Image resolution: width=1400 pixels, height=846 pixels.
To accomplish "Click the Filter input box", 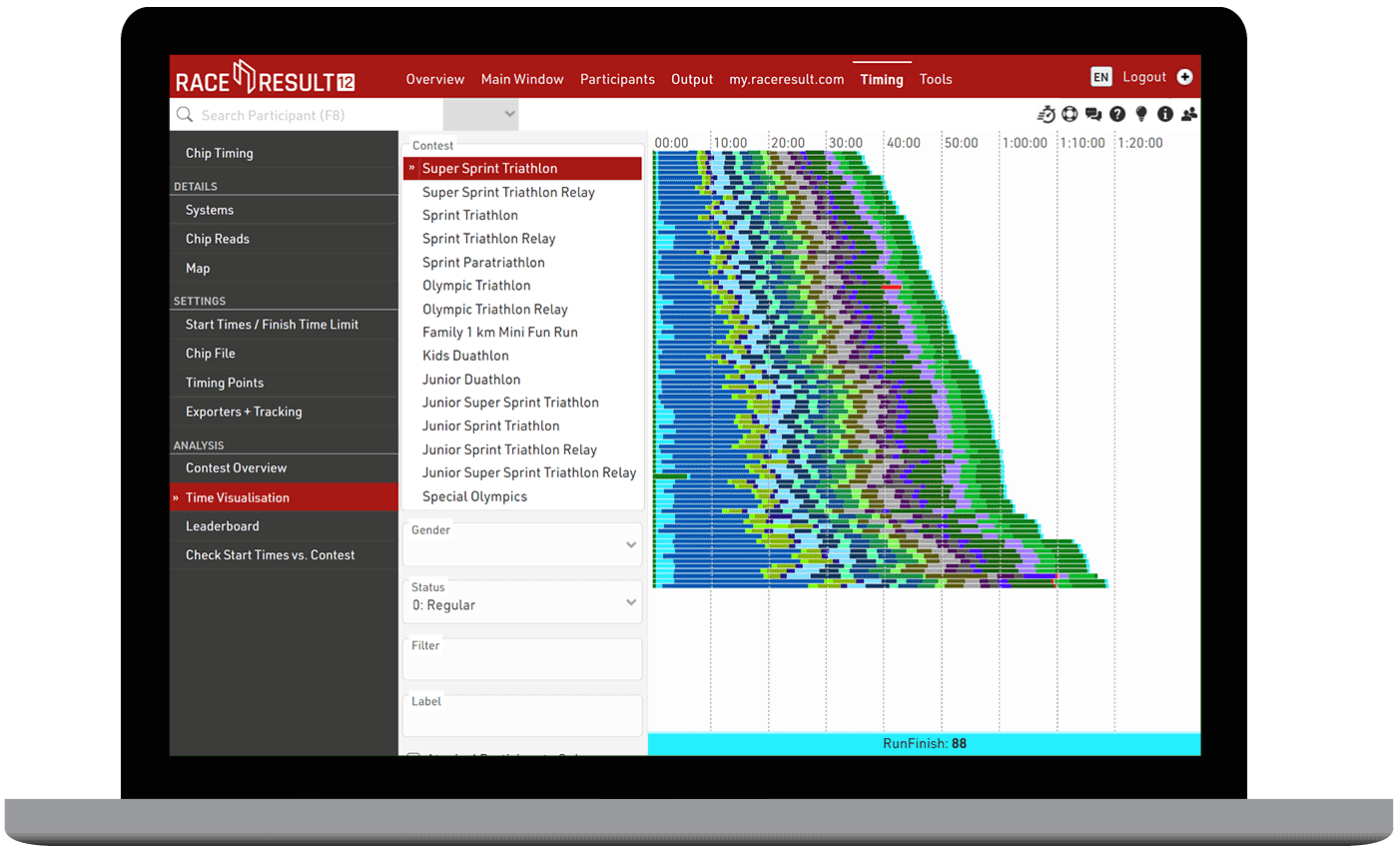I will coord(522,659).
